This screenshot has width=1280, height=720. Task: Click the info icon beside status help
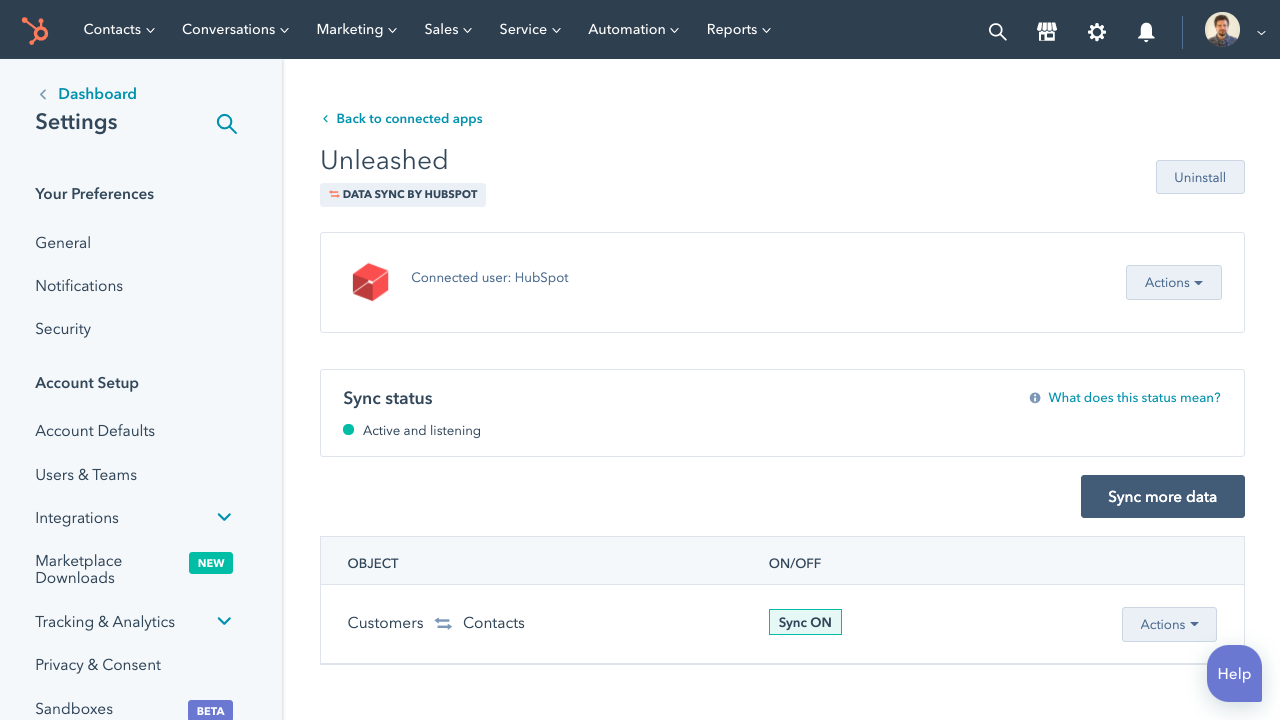[x=1035, y=398]
